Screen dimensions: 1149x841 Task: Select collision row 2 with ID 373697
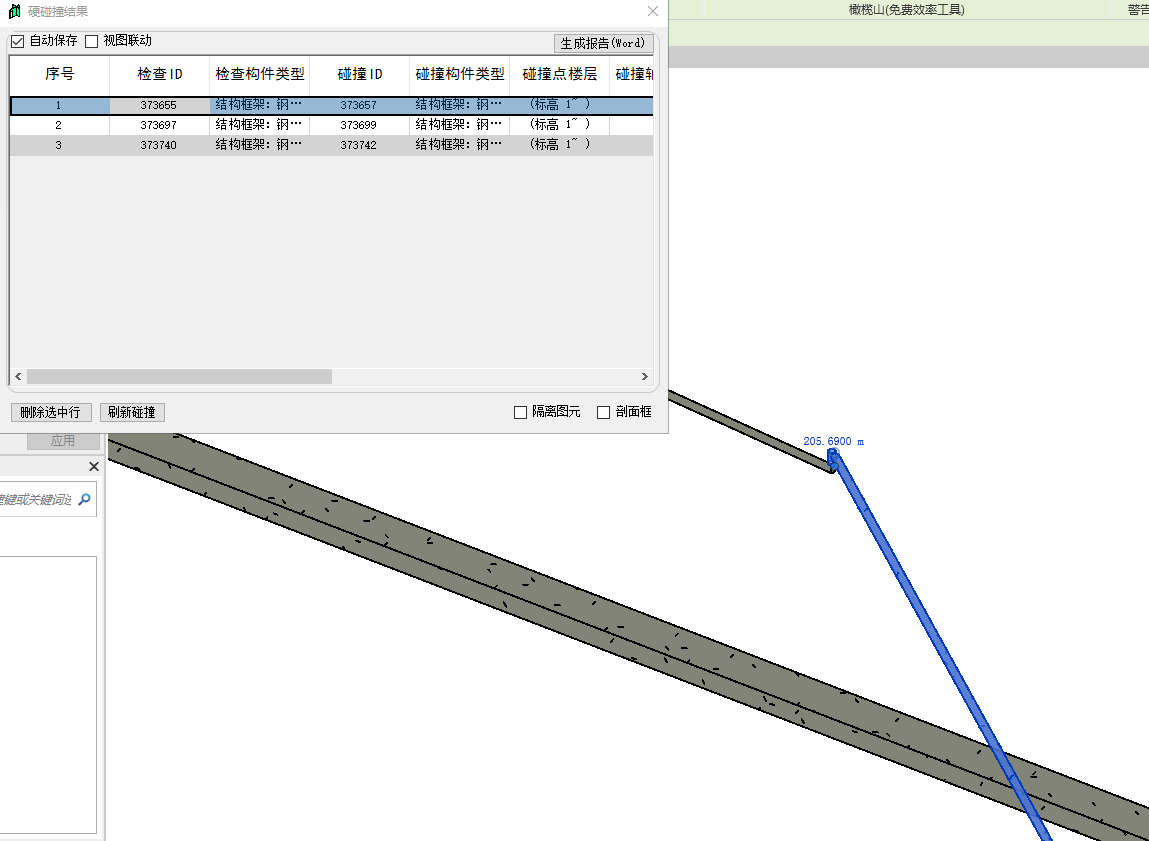[159, 125]
